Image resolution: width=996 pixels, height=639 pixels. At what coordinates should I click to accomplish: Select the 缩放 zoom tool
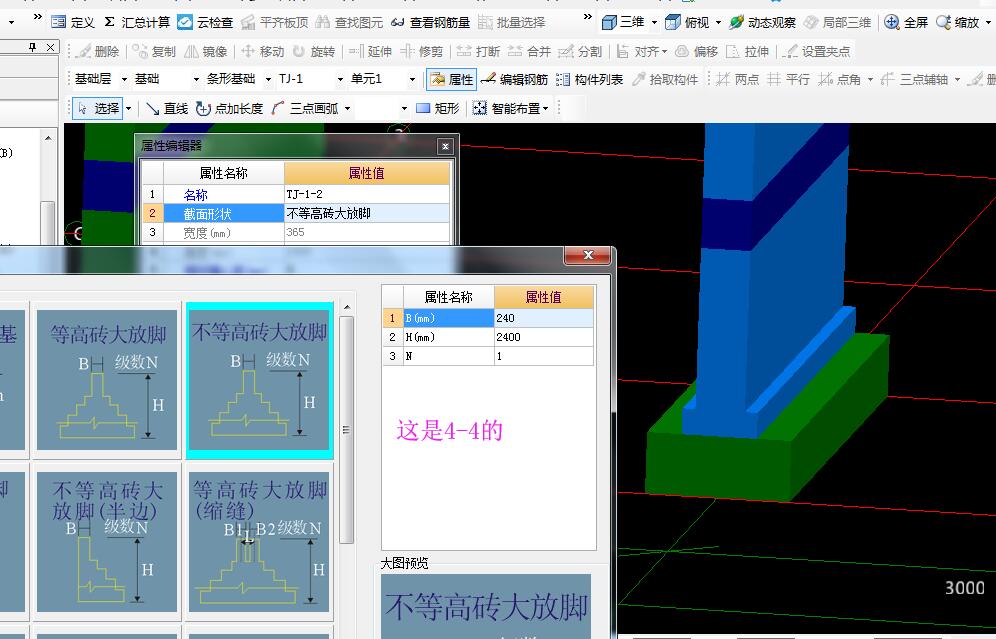click(x=958, y=22)
